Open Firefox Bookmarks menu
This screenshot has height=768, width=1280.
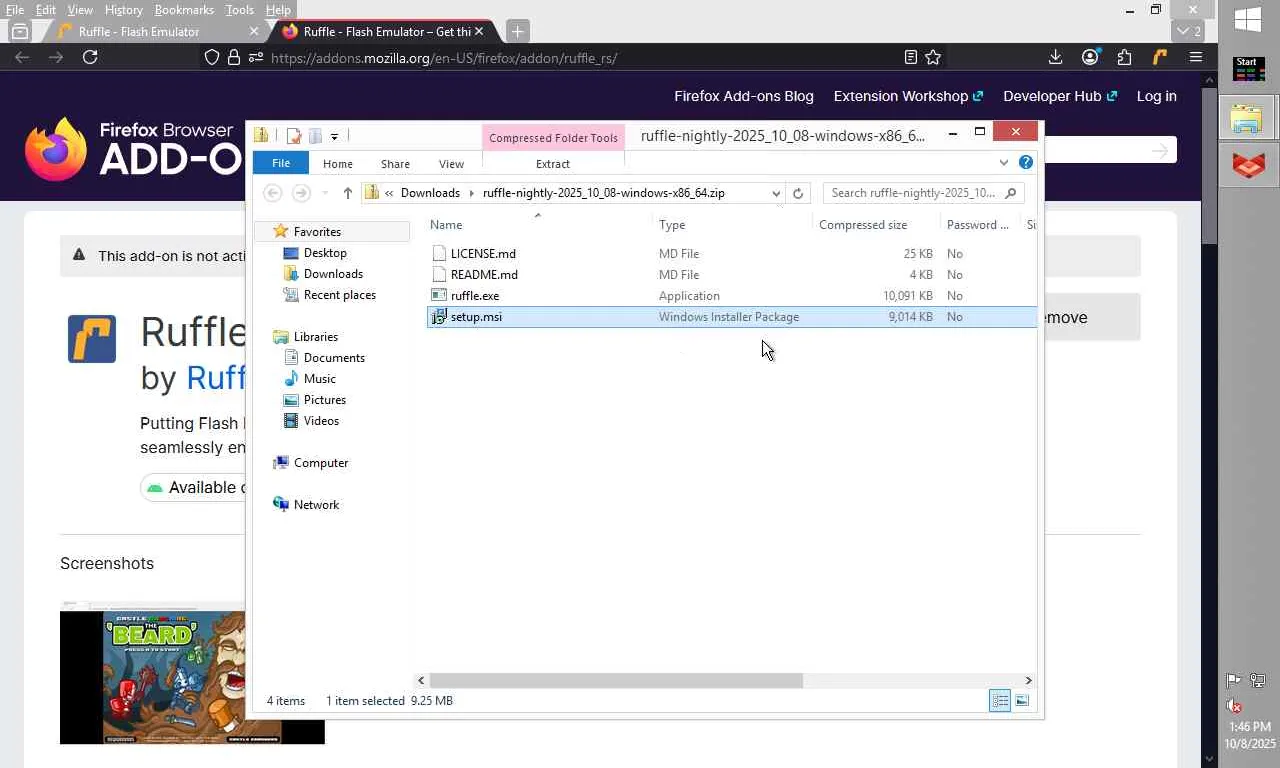[x=184, y=10]
